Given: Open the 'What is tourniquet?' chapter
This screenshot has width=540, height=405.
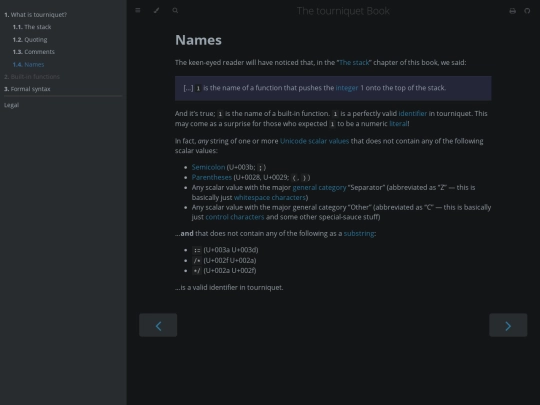Looking at the screenshot, I should [x=35, y=14].
